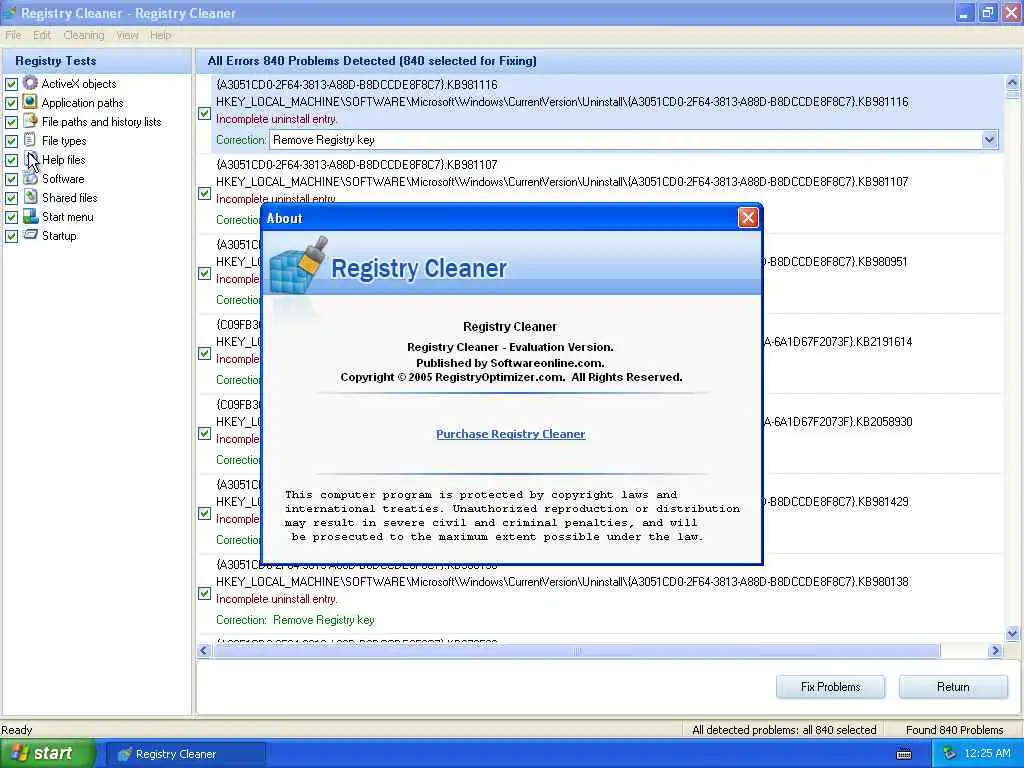Click the Registry Cleaner title bar app icon
The height and width of the screenshot is (768, 1024).
point(10,12)
